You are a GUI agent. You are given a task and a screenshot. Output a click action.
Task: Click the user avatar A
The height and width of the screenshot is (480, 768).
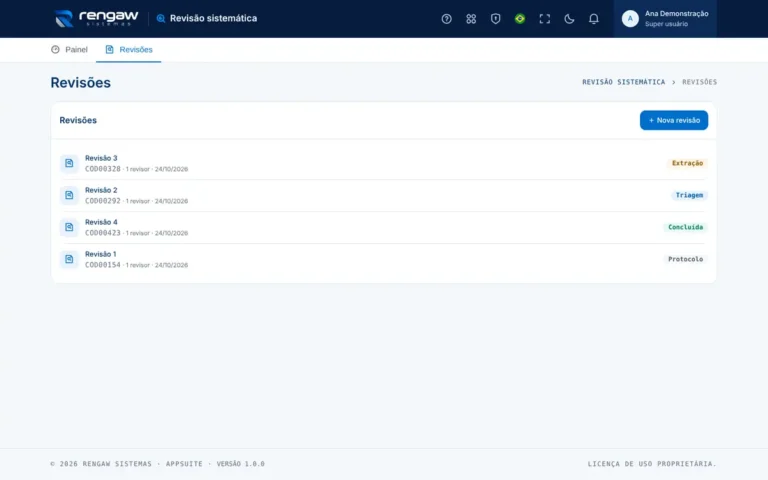pyautogui.click(x=630, y=19)
